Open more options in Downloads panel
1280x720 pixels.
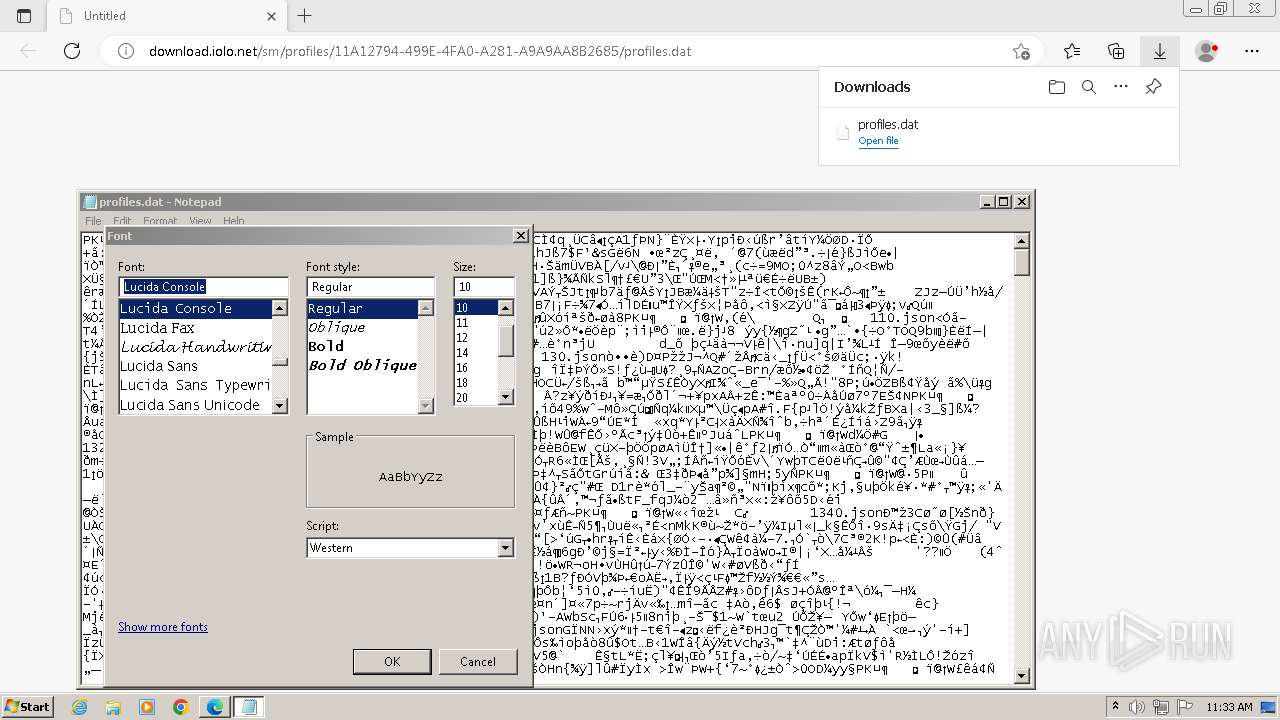point(1121,87)
